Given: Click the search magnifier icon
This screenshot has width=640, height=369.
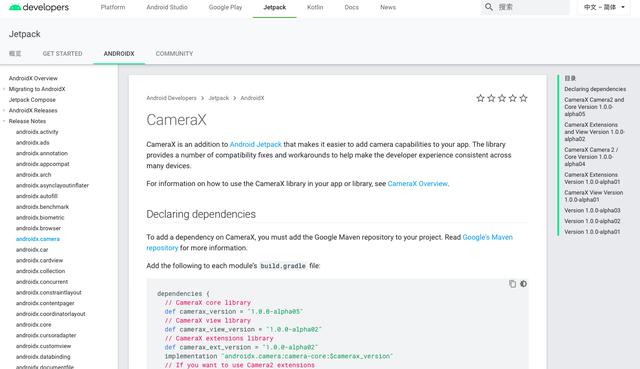Looking at the screenshot, I should [489, 7].
